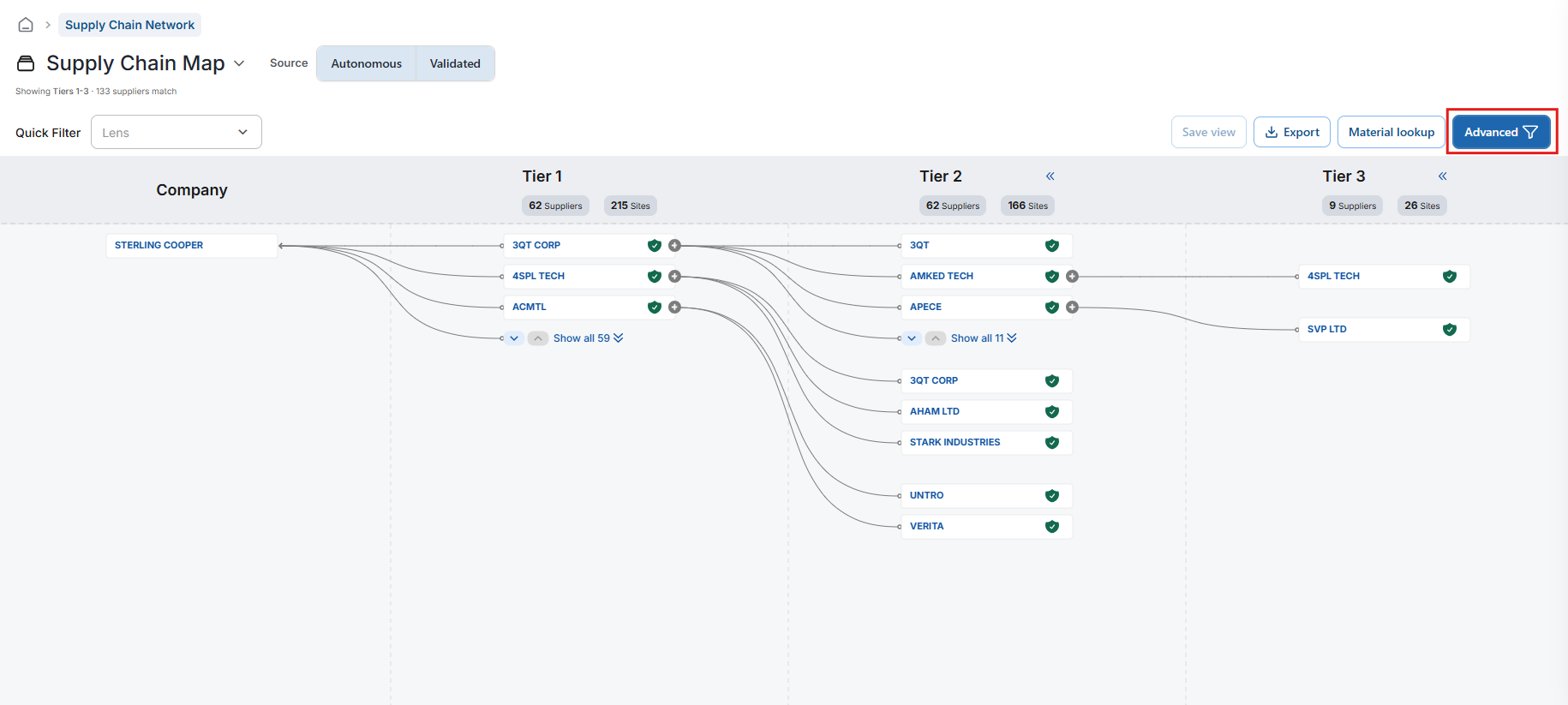The width and height of the screenshot is (1568, 705).
Task: Export the supply chain map
Action: pyautogui.click(x=1292, y=132)
